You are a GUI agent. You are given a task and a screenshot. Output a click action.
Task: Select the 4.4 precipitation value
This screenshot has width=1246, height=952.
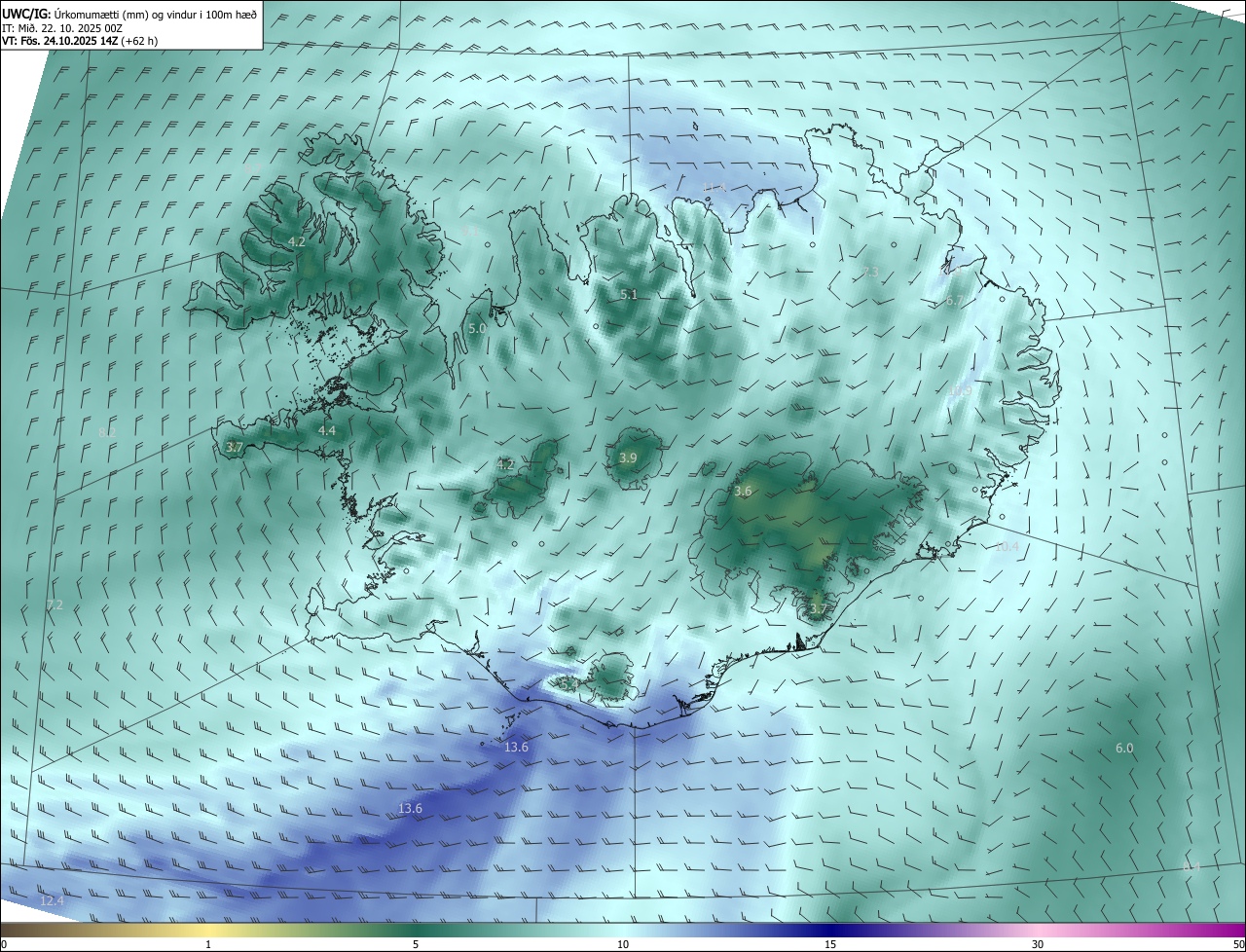tap(327, 430)
